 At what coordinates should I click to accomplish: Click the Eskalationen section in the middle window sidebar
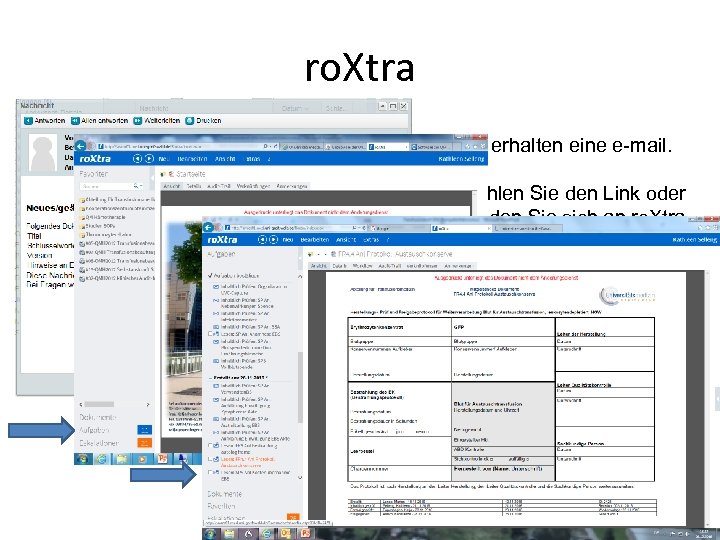click(x=99, y=443)
